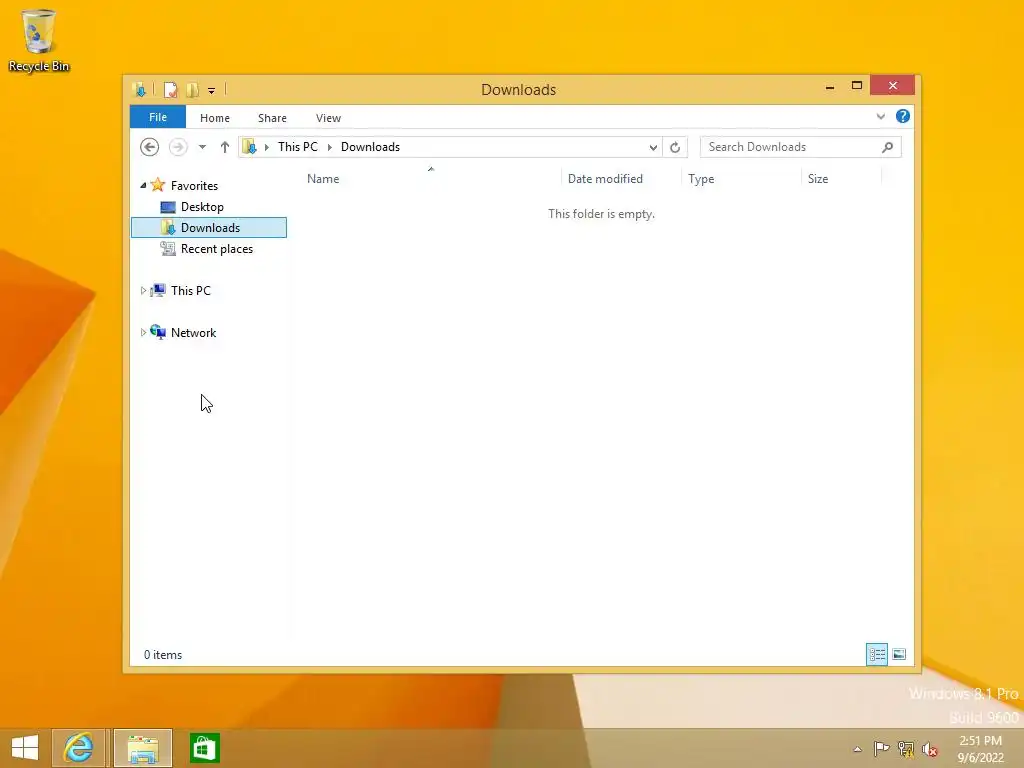Click This PC in the address bar
This screenshot has height=768, width=1024.
[298, 147]
